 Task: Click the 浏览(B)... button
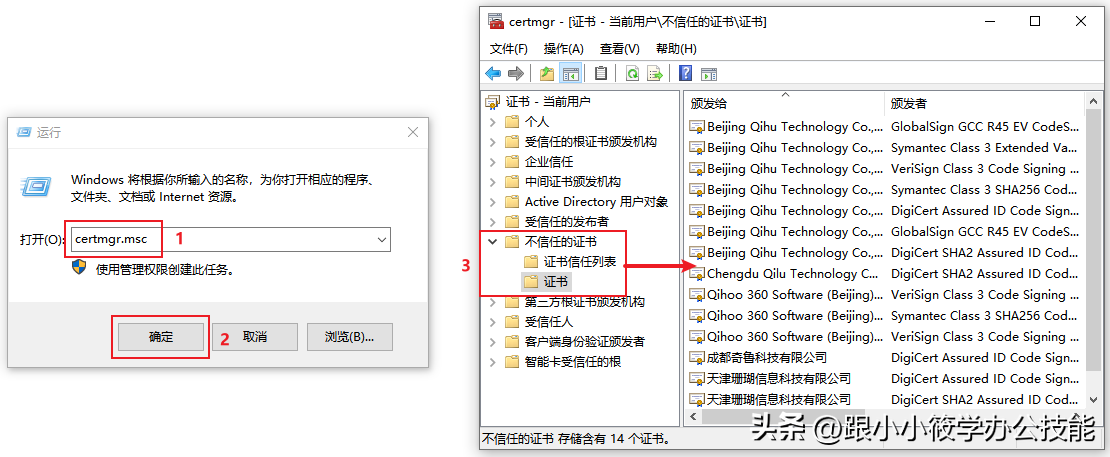pos(349,337)
